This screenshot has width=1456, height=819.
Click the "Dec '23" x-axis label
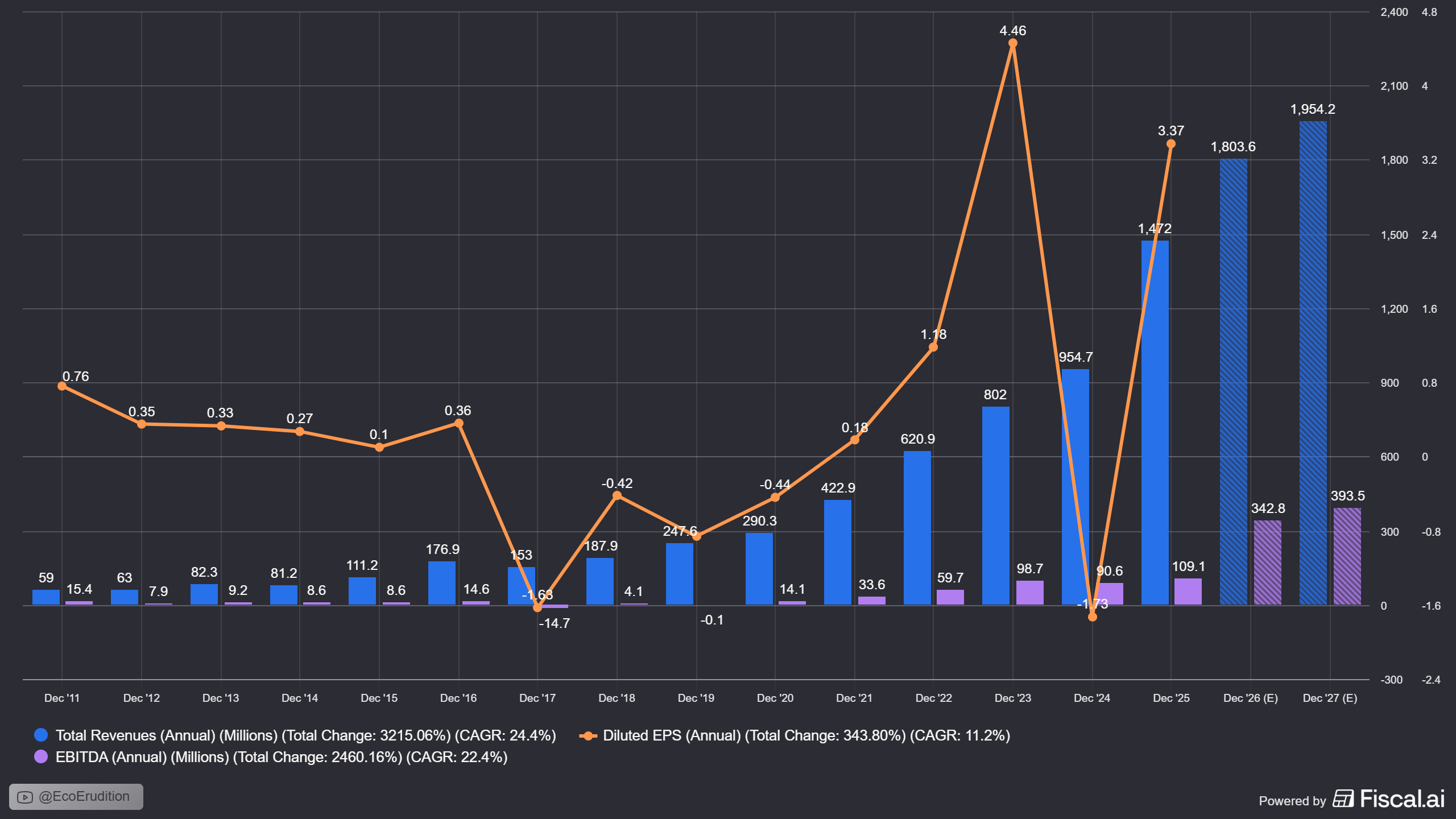point(1013,698)
